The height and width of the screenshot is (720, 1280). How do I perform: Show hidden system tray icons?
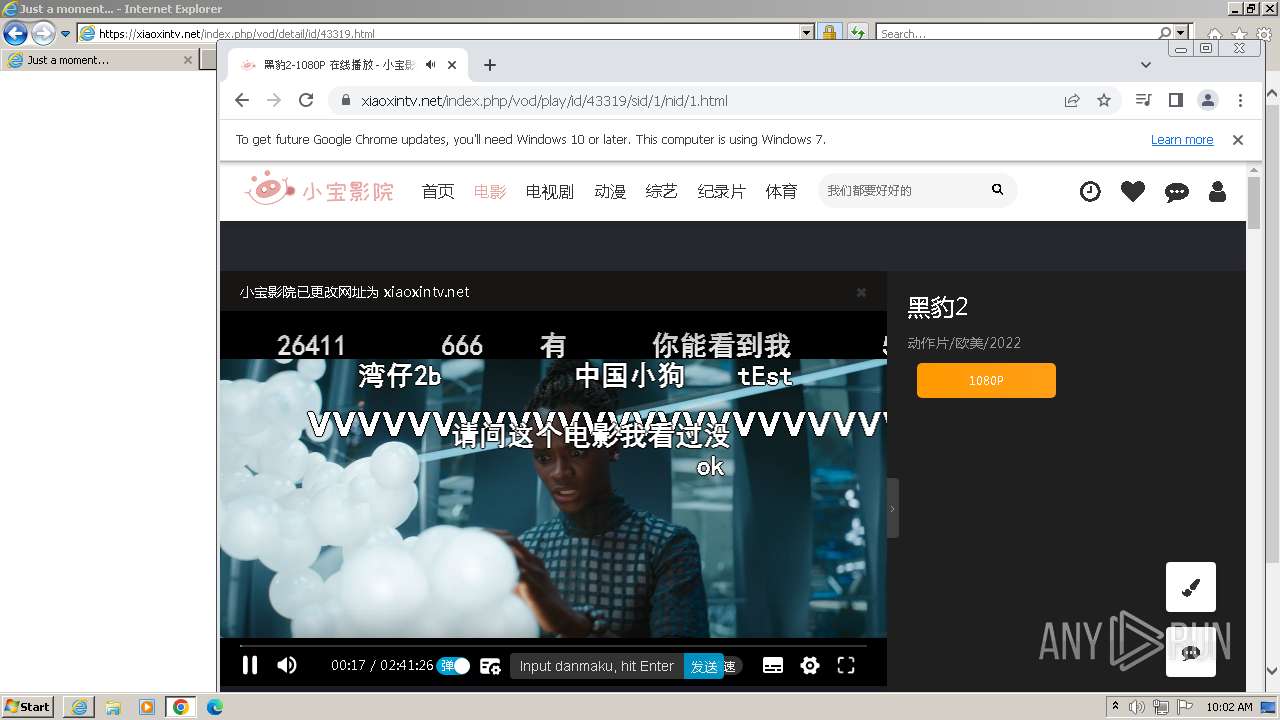(x=1115, y=707)
